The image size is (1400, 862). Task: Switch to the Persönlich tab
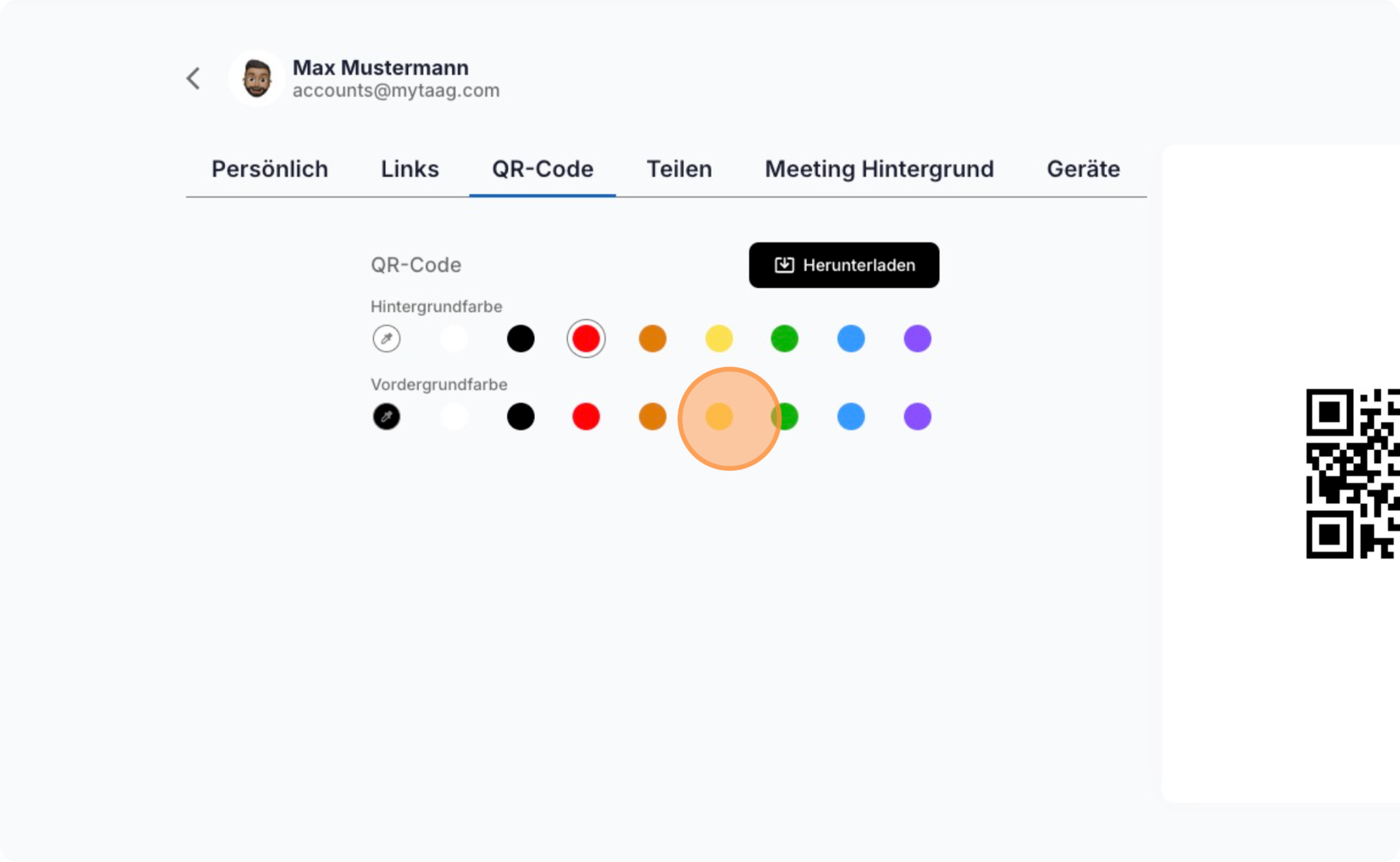click(270, 169)
